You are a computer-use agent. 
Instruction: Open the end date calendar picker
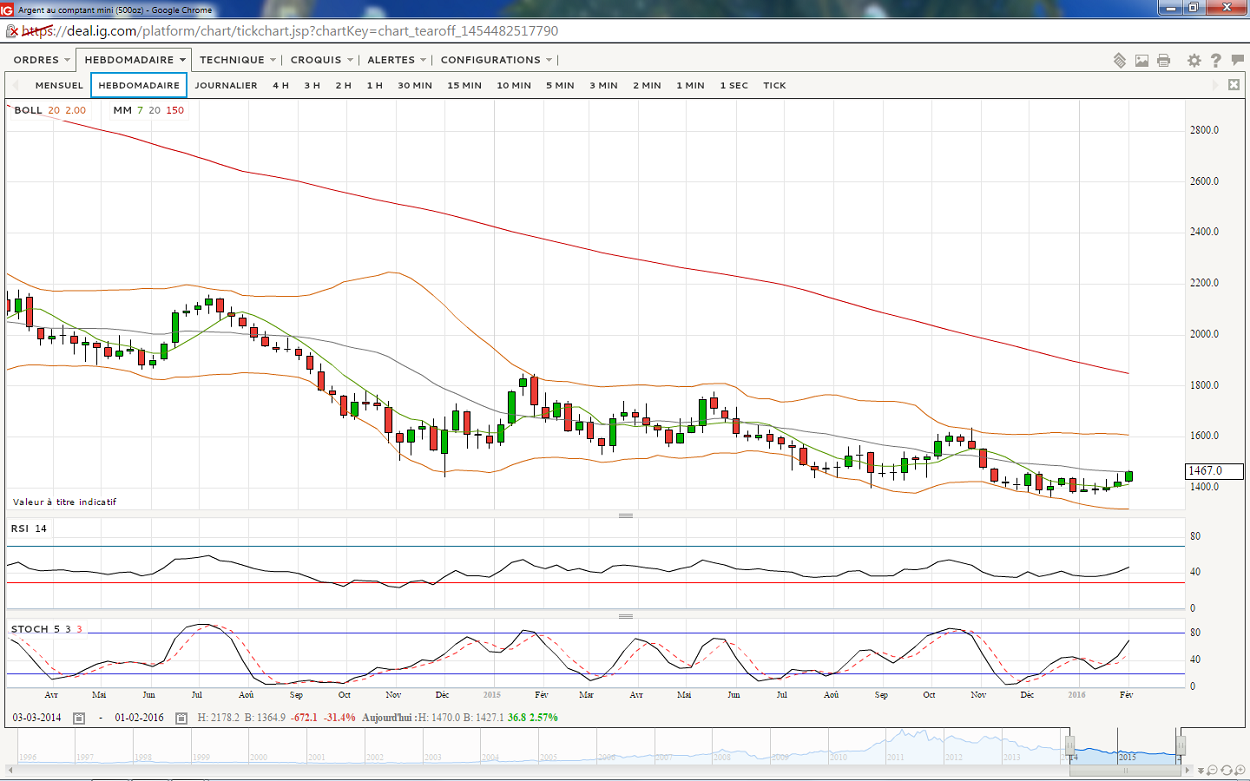click(181, 718)
